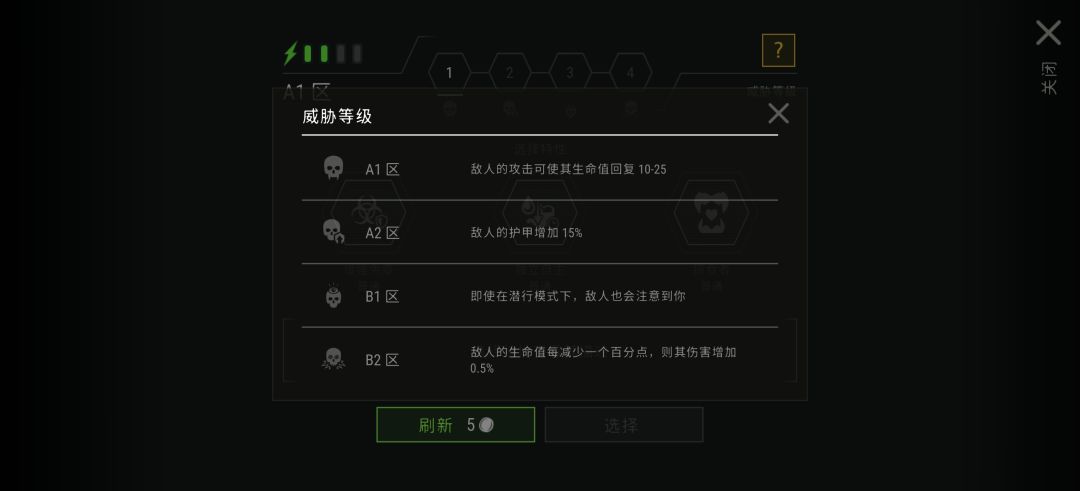Select stage hexagon 3
This screenshot has height=491, width=1080.
click(570, 73)
